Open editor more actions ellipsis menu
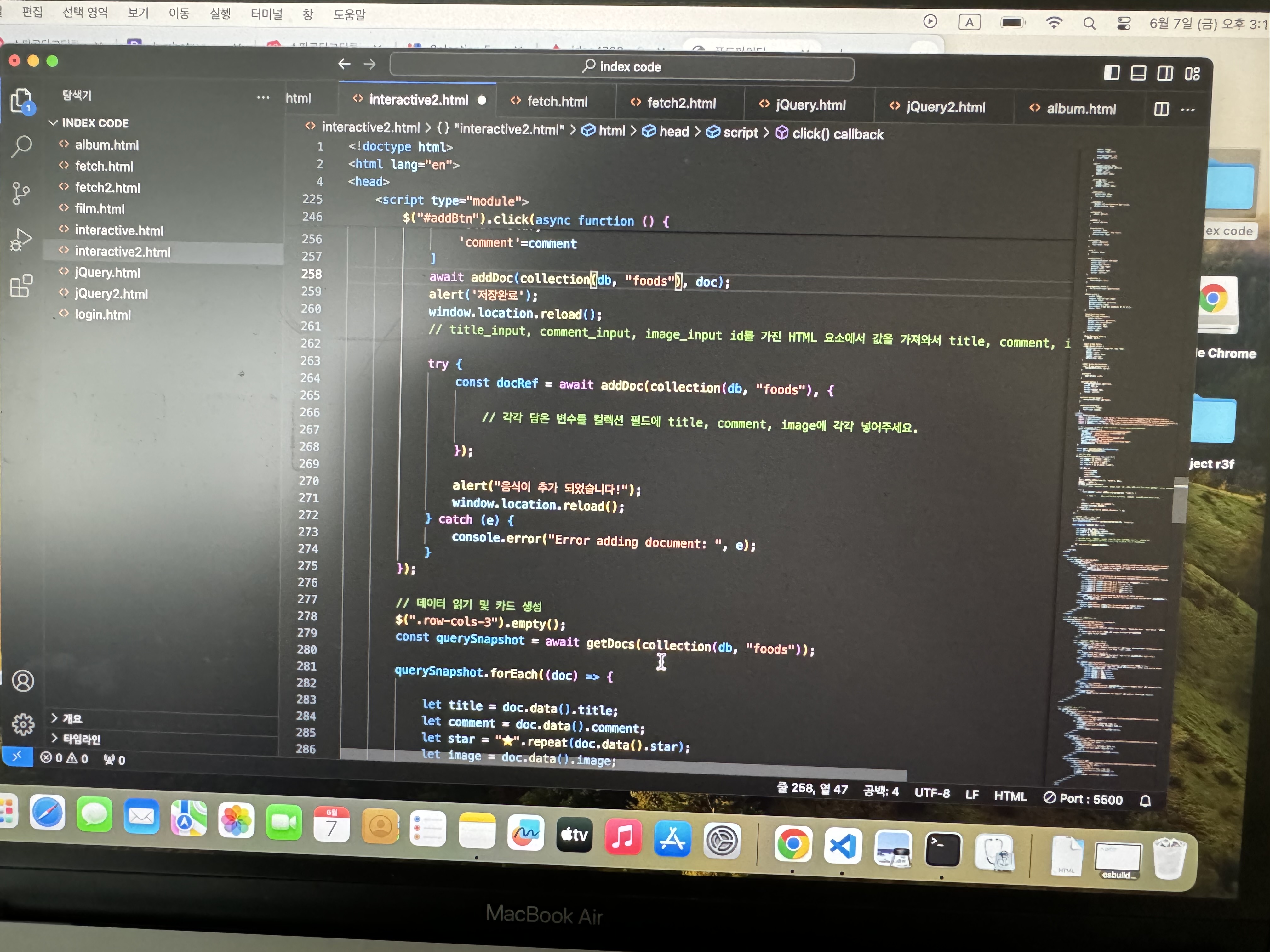The width and height of the screenshot is (1270, 952). pyautogui.click(x=1188, y=110)
